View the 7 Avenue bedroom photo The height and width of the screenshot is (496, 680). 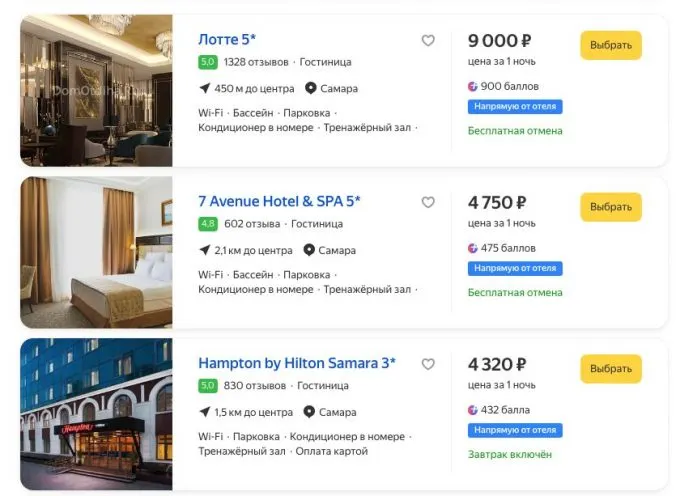point(96,252)
